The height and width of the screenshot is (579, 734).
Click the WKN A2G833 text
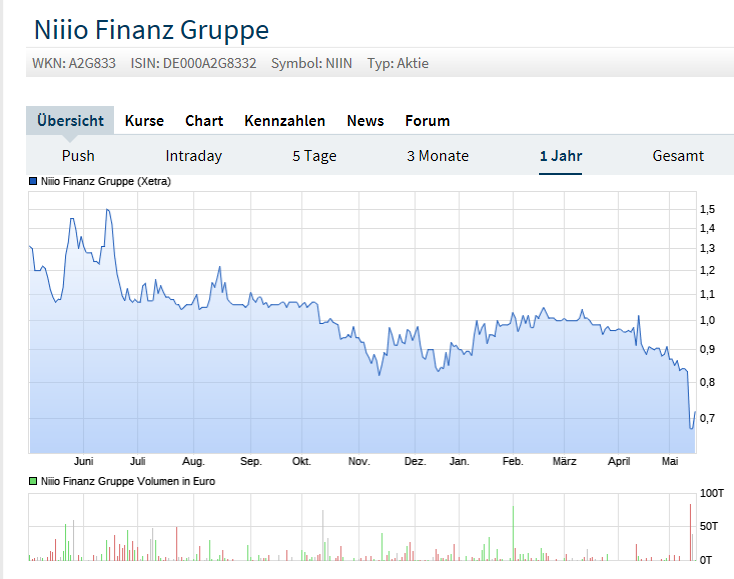point(74,64)
